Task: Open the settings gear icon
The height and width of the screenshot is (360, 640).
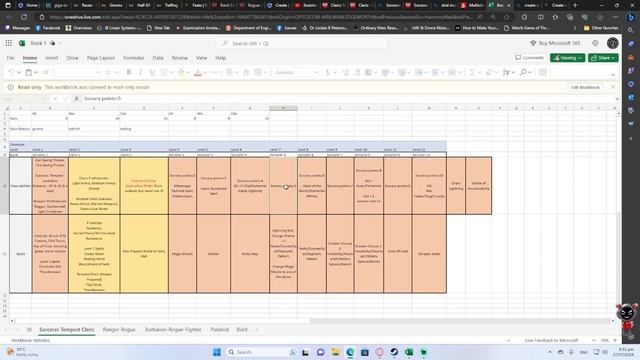Action: (x=595, y=43)
